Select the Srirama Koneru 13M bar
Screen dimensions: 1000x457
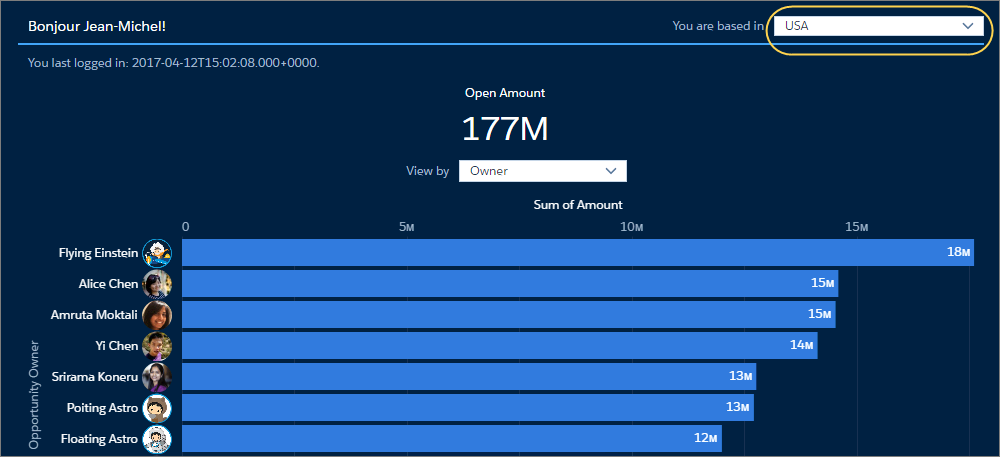(469, 377)
